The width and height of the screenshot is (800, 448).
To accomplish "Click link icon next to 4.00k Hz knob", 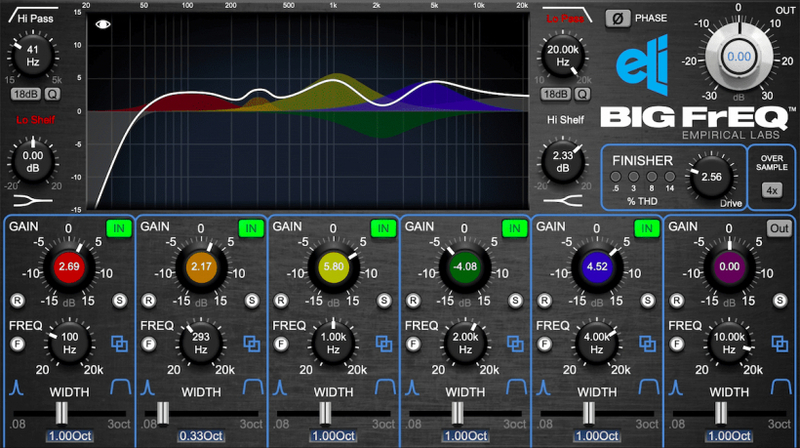I will [647, 344].
